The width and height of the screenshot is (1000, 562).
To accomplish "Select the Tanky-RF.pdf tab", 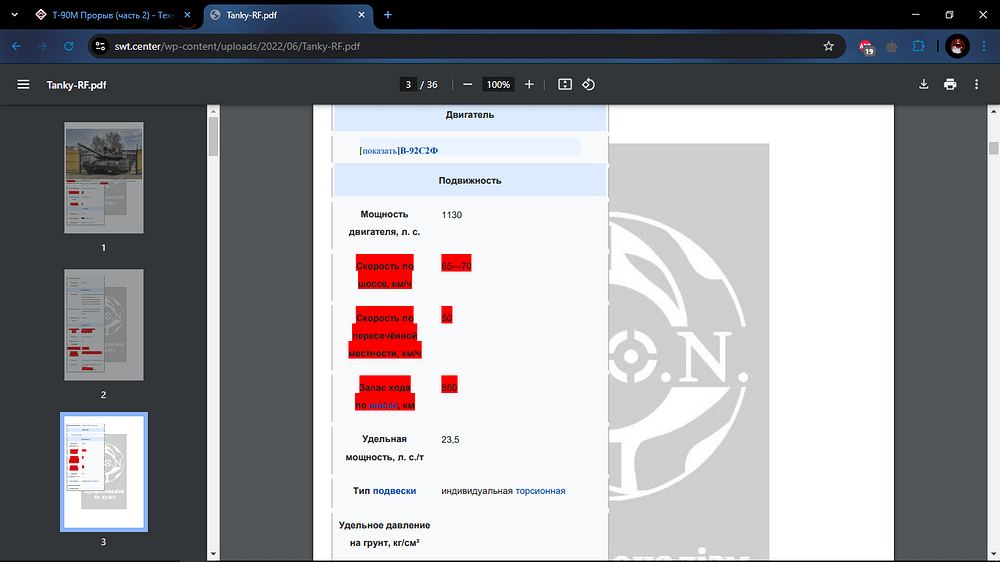I will coord(287,15).
